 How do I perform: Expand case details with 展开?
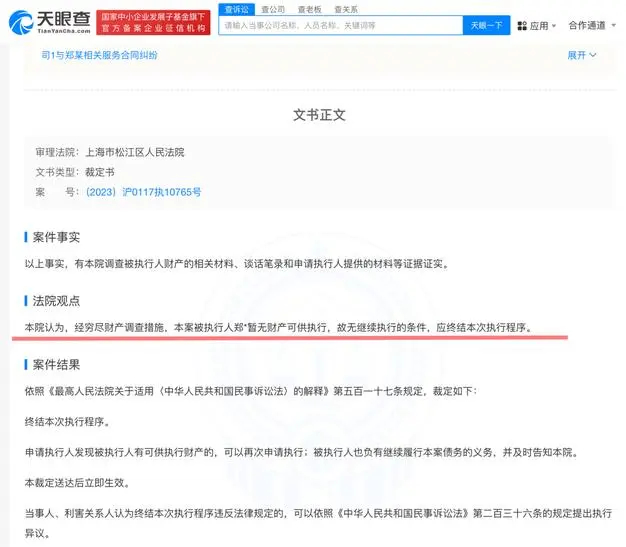582,55
